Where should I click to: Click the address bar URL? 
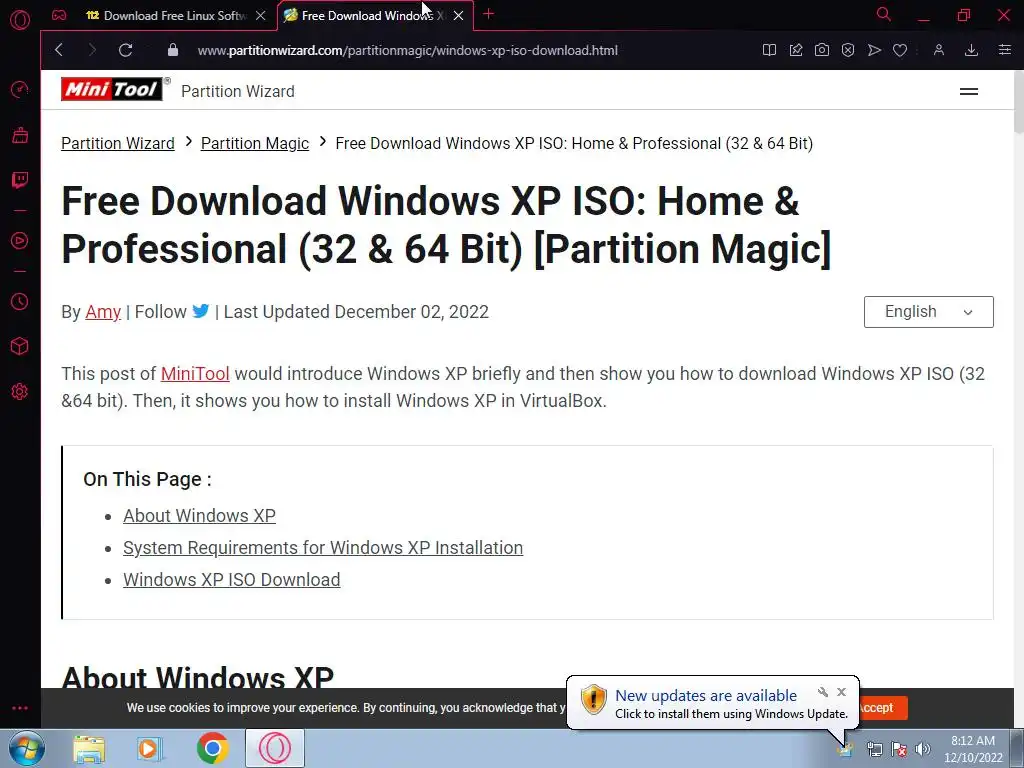click(408, 50)
